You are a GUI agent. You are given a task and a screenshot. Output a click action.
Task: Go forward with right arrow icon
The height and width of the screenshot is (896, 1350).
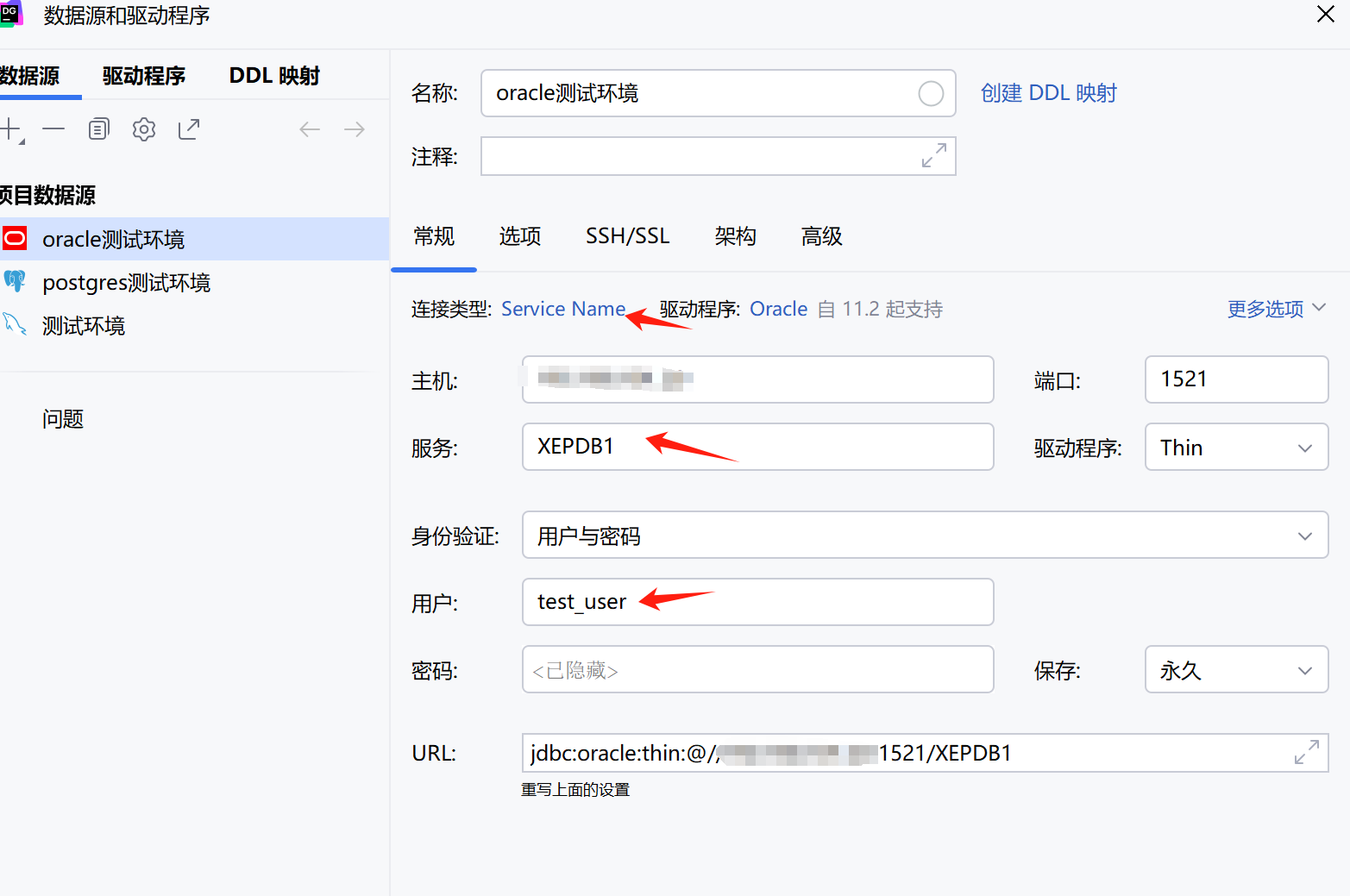tap(355, 129)
